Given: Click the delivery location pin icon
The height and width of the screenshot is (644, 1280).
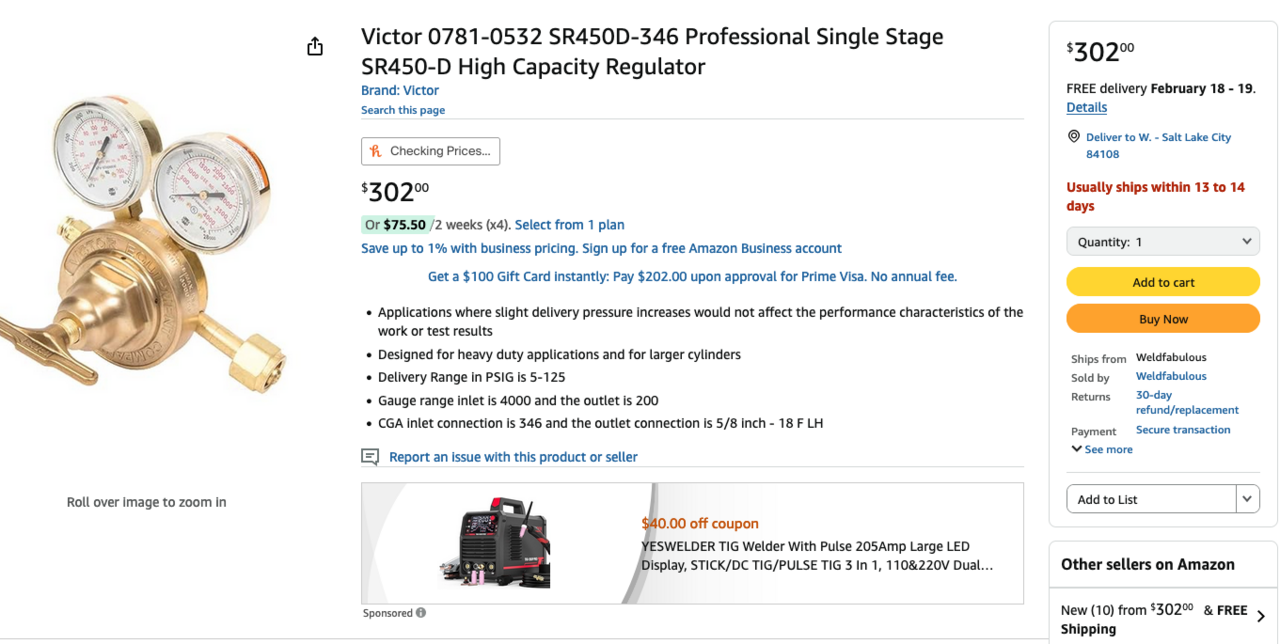Looking at the screenshot, I should [x=1074, y=137].
